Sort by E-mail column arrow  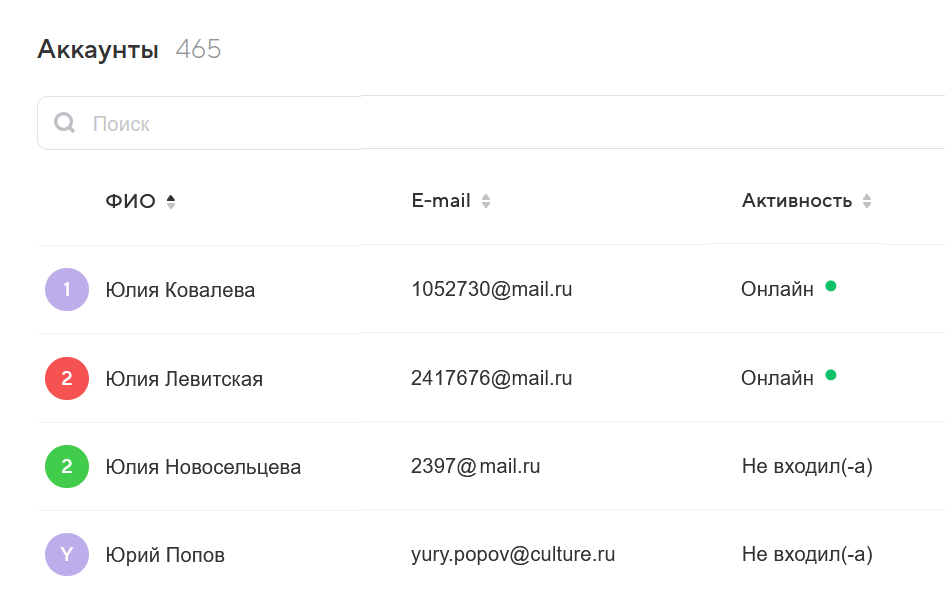(x=486, y=201)
